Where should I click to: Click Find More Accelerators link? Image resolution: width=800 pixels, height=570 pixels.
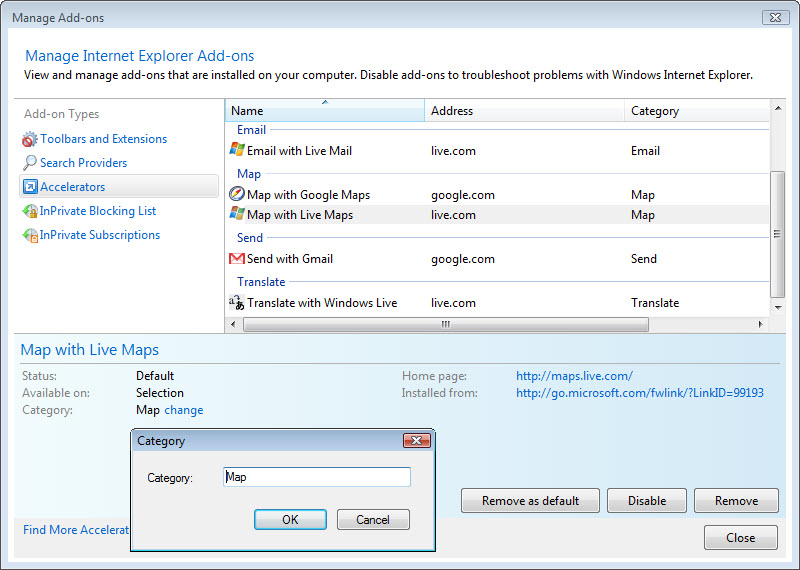pos(76,530)
